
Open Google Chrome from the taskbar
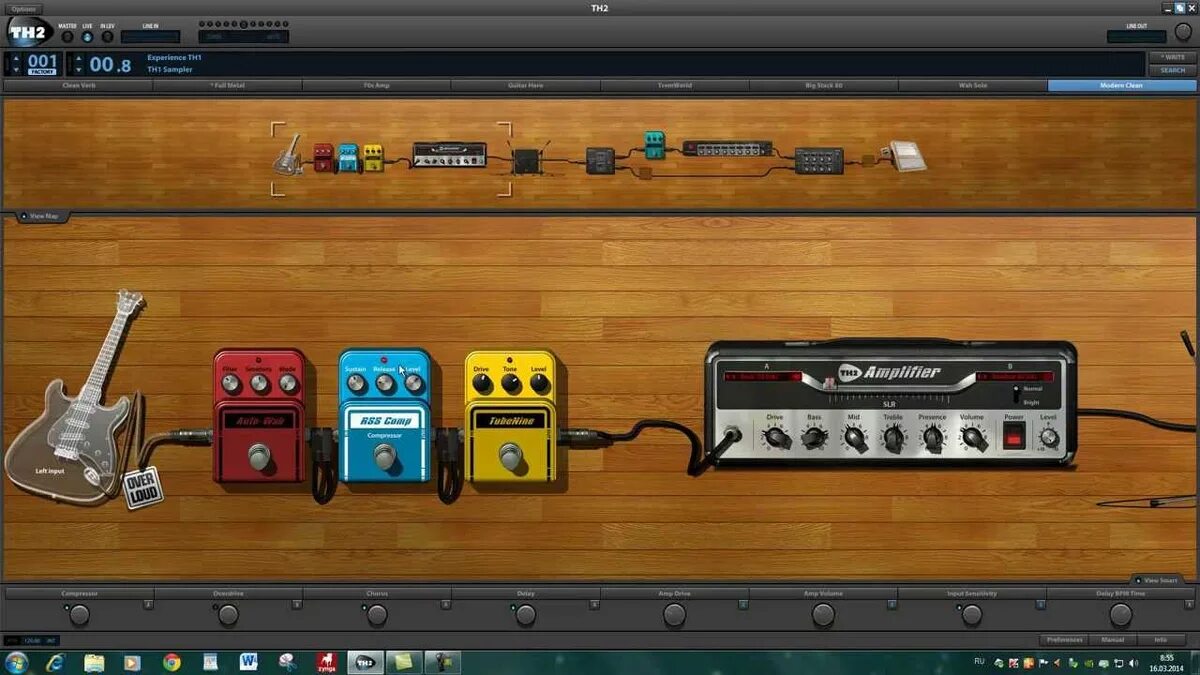pos(172,662)
